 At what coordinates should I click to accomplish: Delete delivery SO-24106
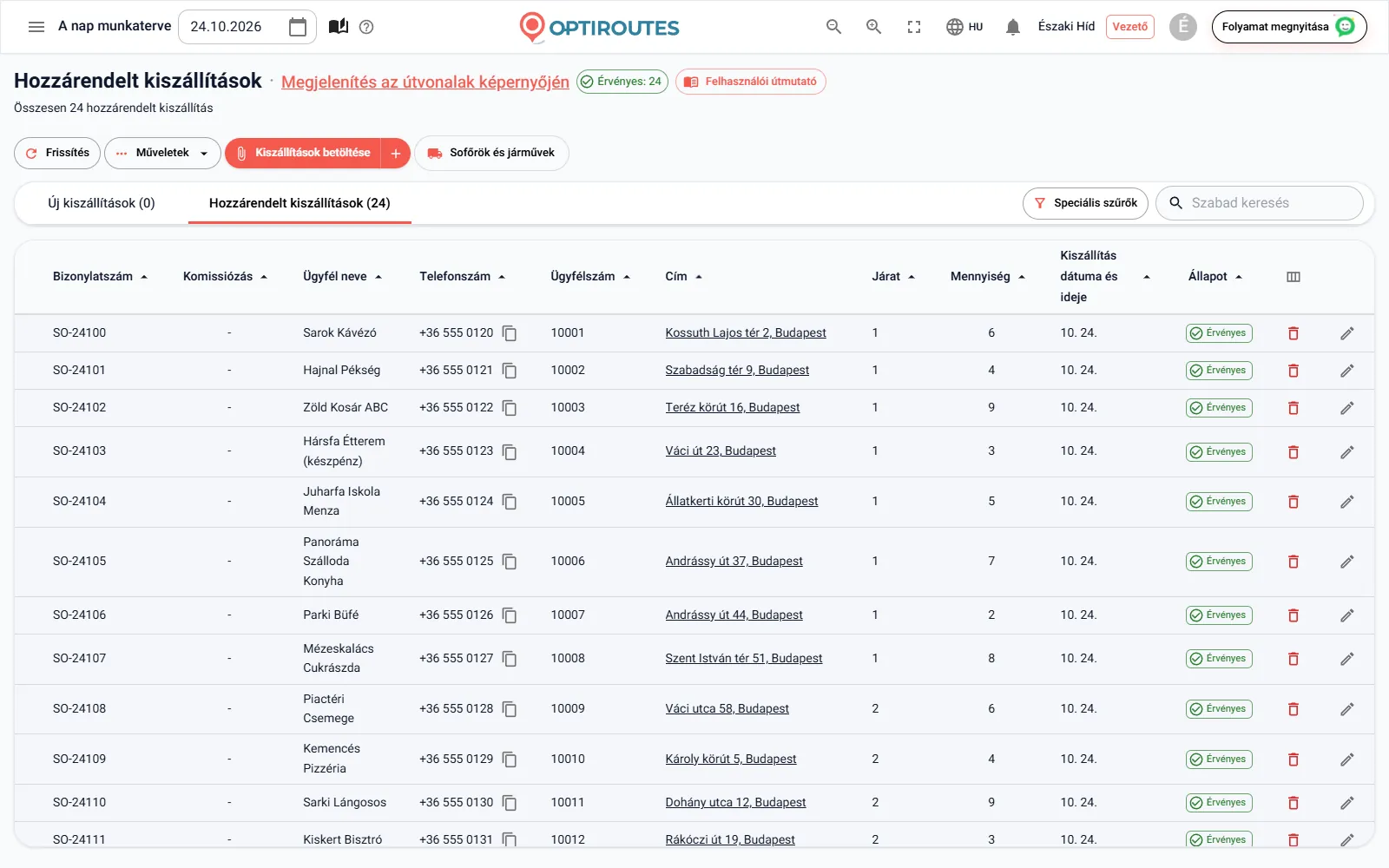coord(1294,615)
